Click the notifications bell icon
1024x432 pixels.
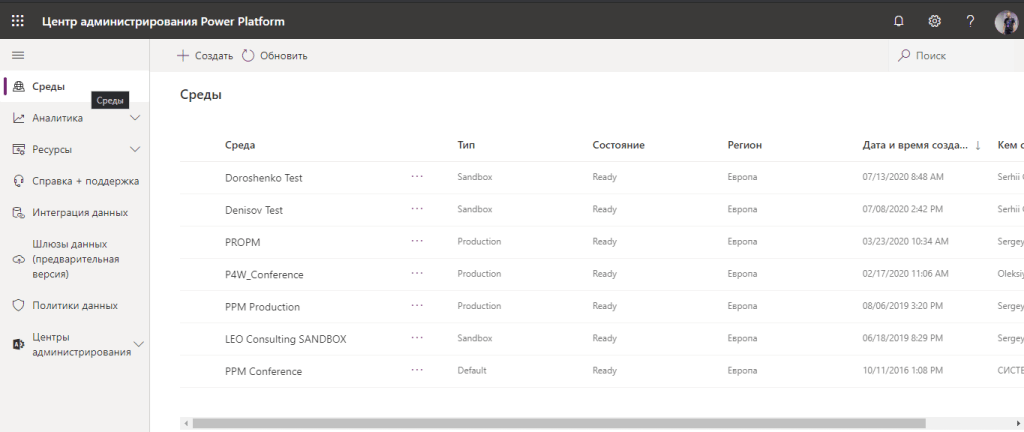click(898, 20)
